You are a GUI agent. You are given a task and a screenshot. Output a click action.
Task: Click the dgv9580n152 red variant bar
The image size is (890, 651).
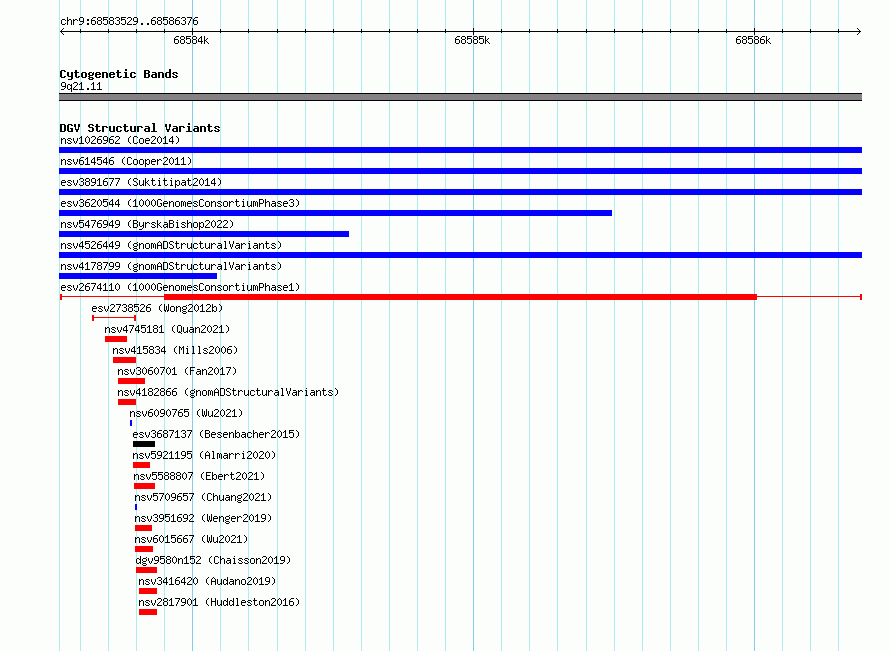tap(147, 570)
